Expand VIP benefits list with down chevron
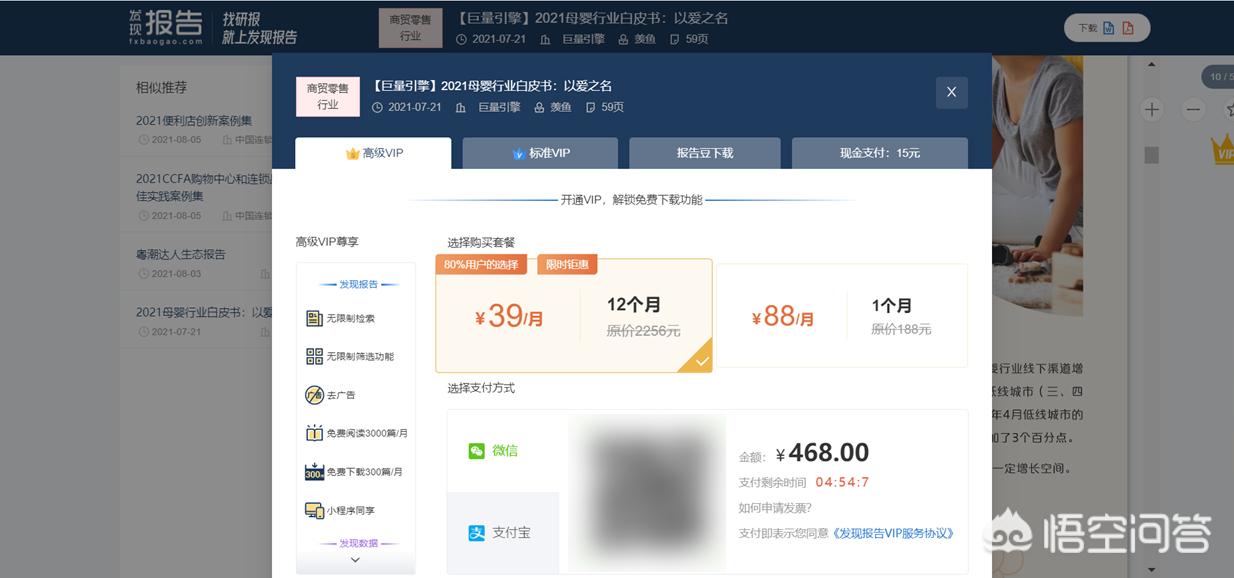Screen dimensions: 1234x578 (355, 560)
